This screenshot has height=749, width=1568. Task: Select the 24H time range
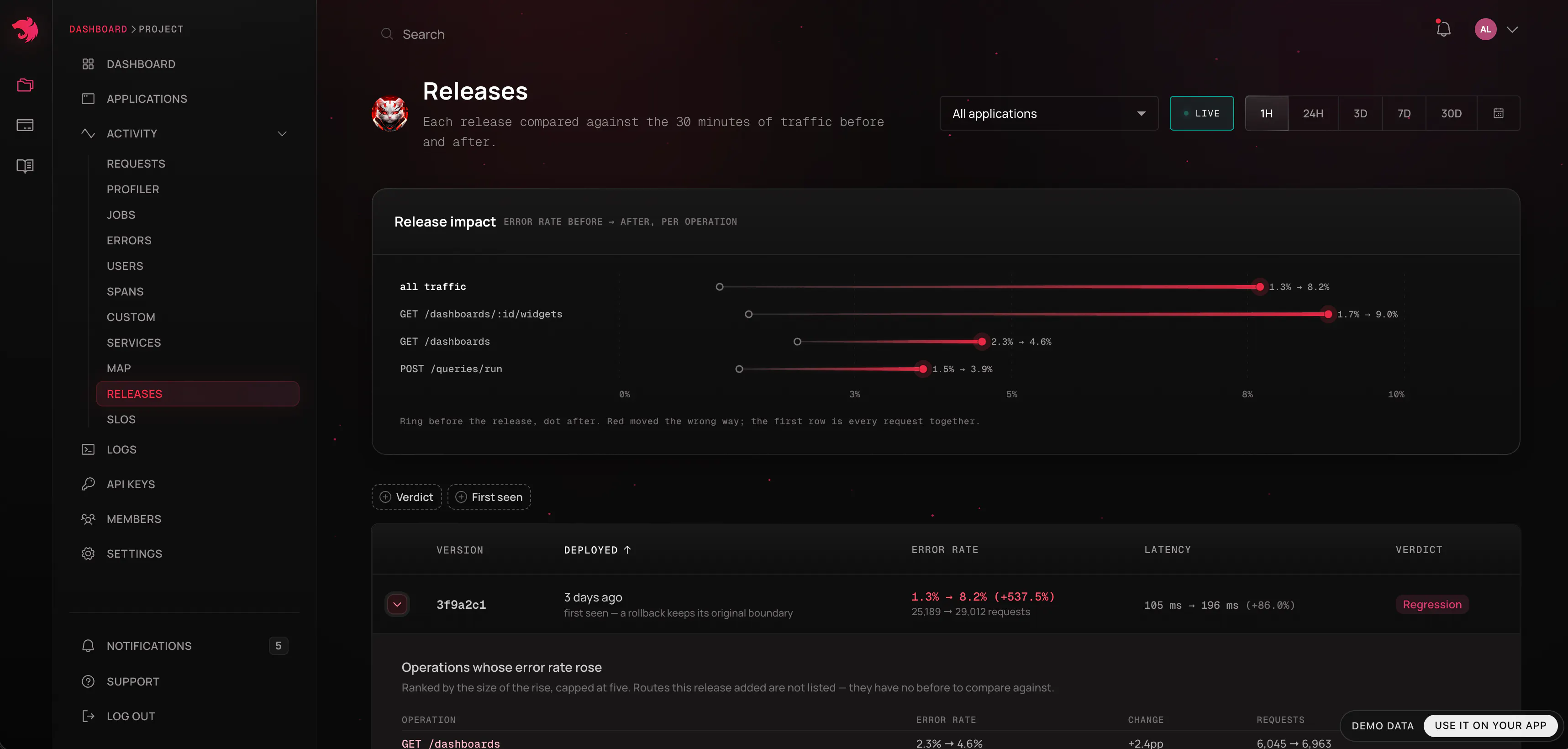point(1313,113)
